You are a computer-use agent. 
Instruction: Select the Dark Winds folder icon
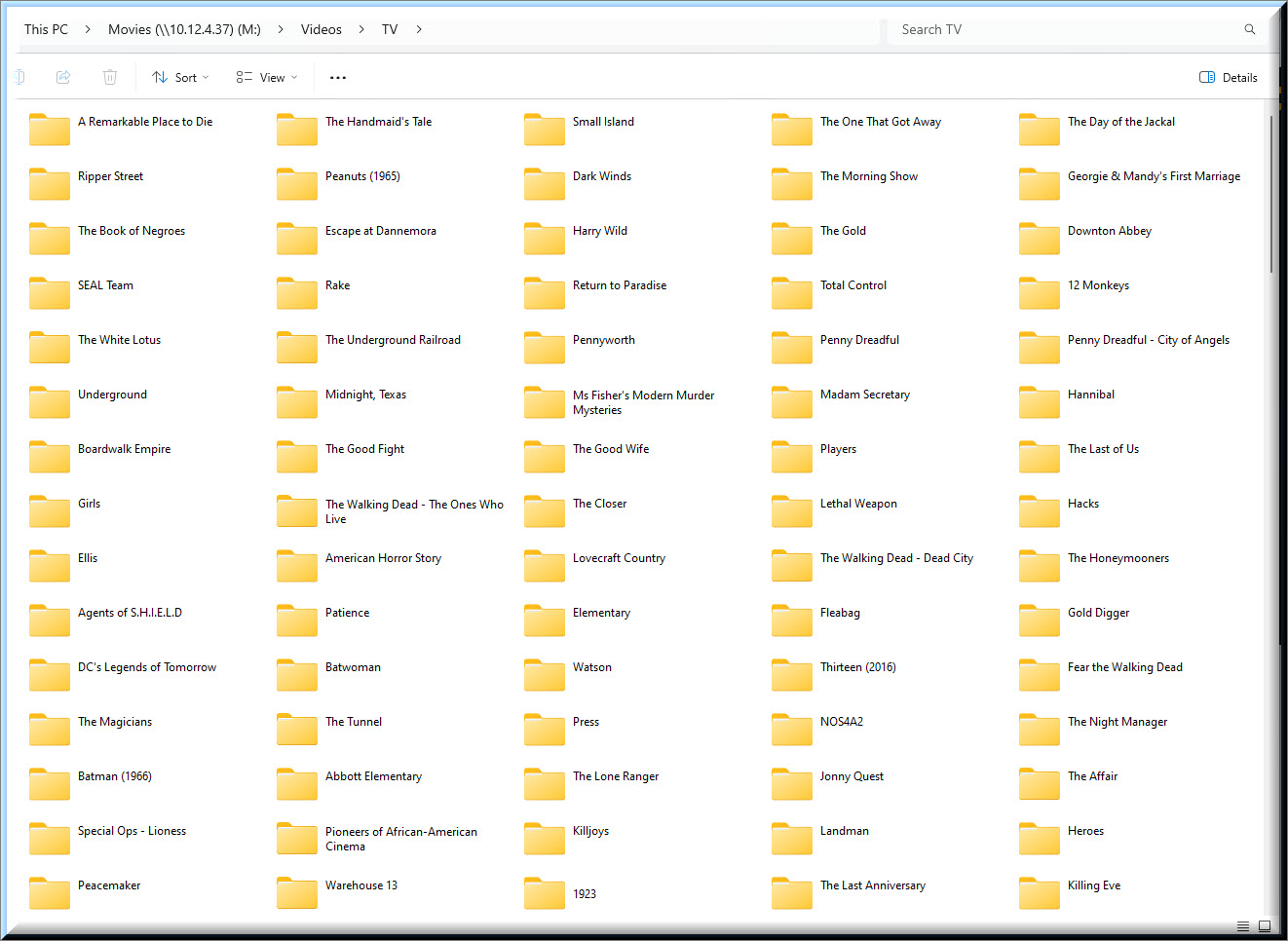point(545,183)
